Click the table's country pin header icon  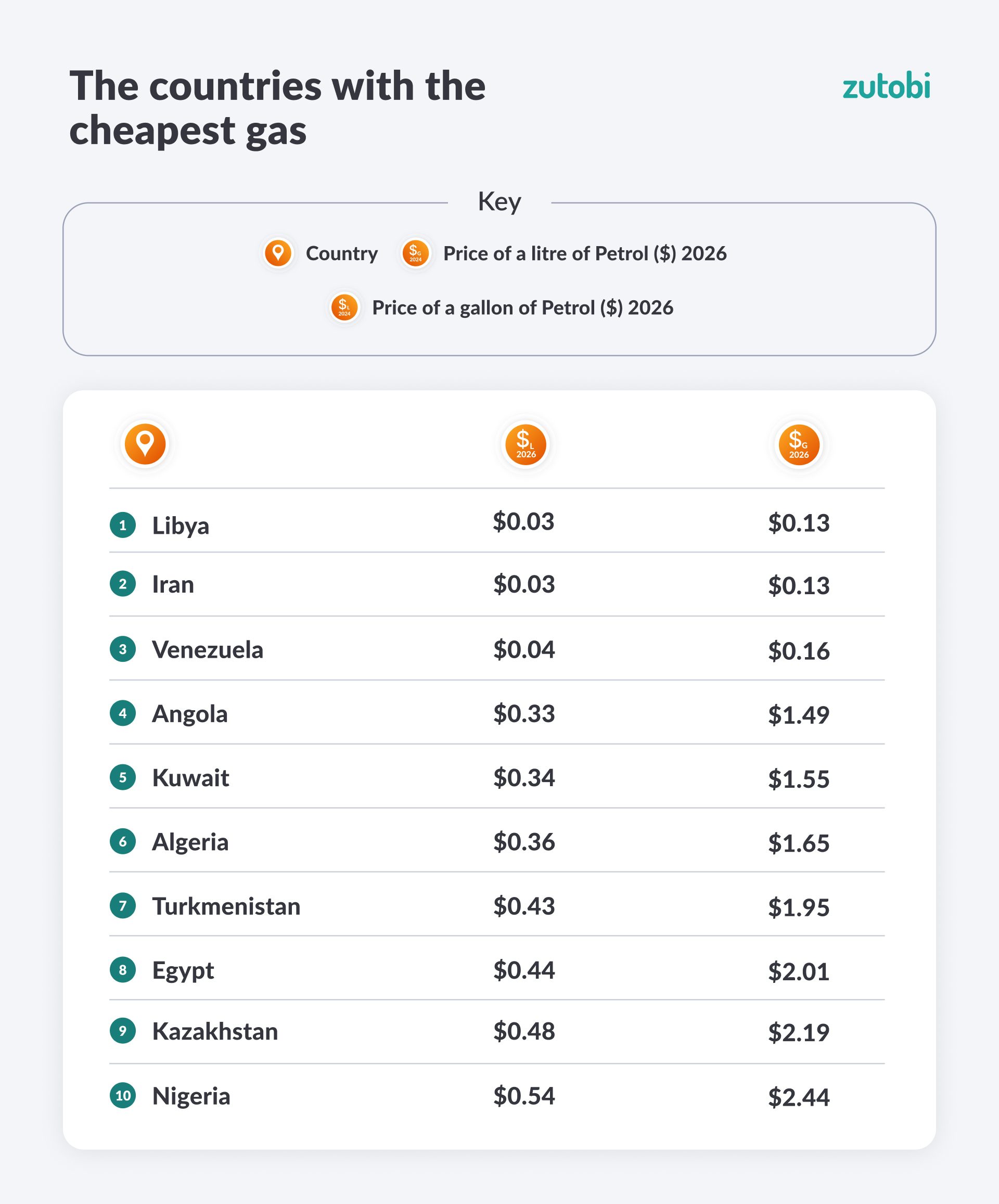pos(145,444)
